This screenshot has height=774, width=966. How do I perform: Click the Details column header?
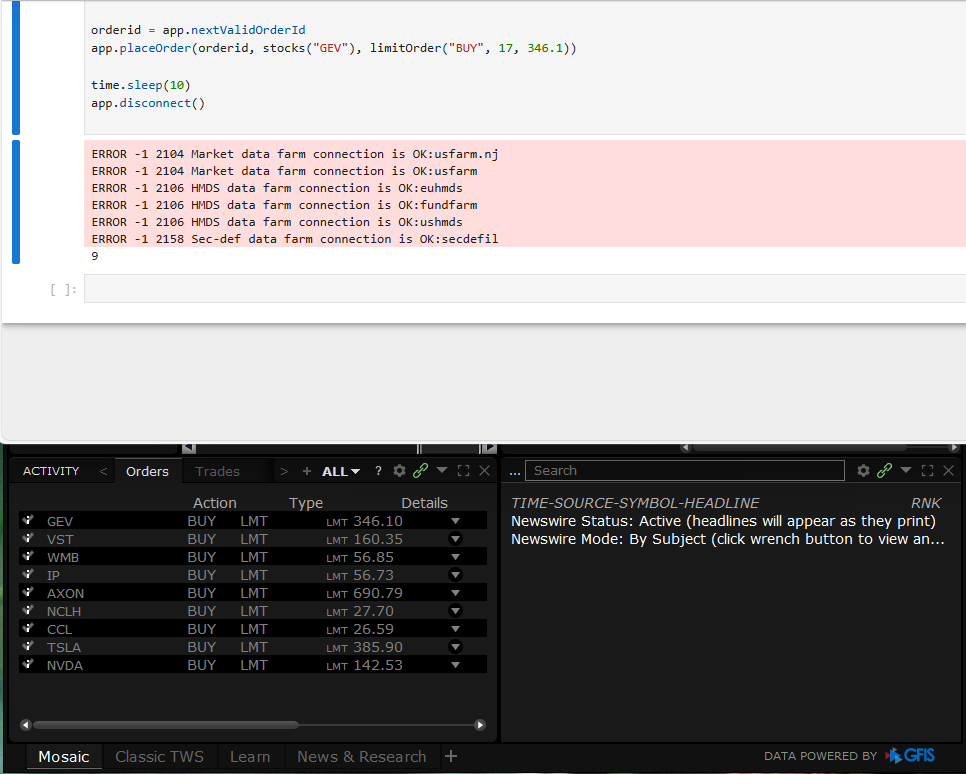(424, 503)
